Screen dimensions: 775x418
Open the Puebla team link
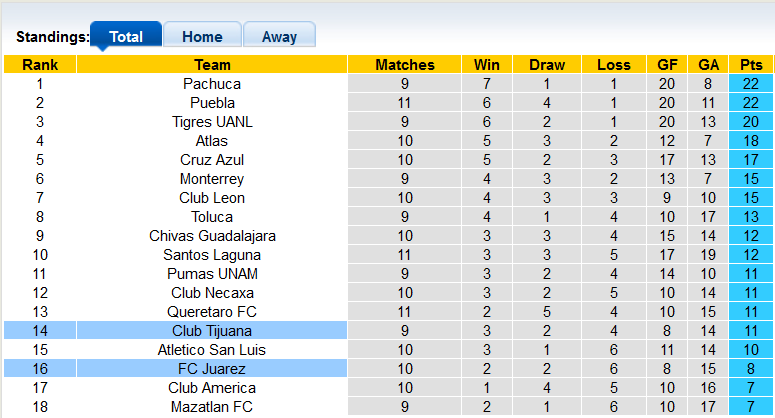coord(212,103)
